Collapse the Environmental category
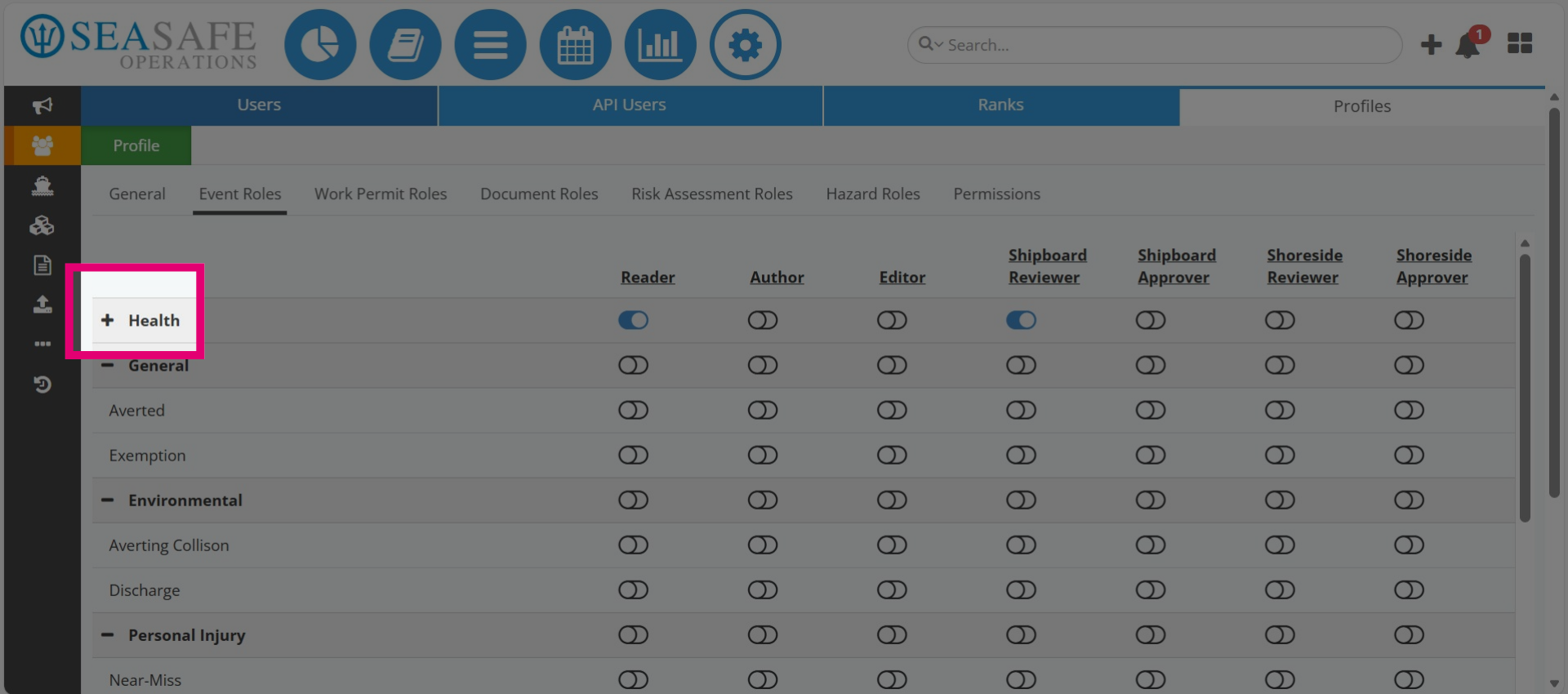Viewport: 1568px width, 694px height. click(107, 500)
